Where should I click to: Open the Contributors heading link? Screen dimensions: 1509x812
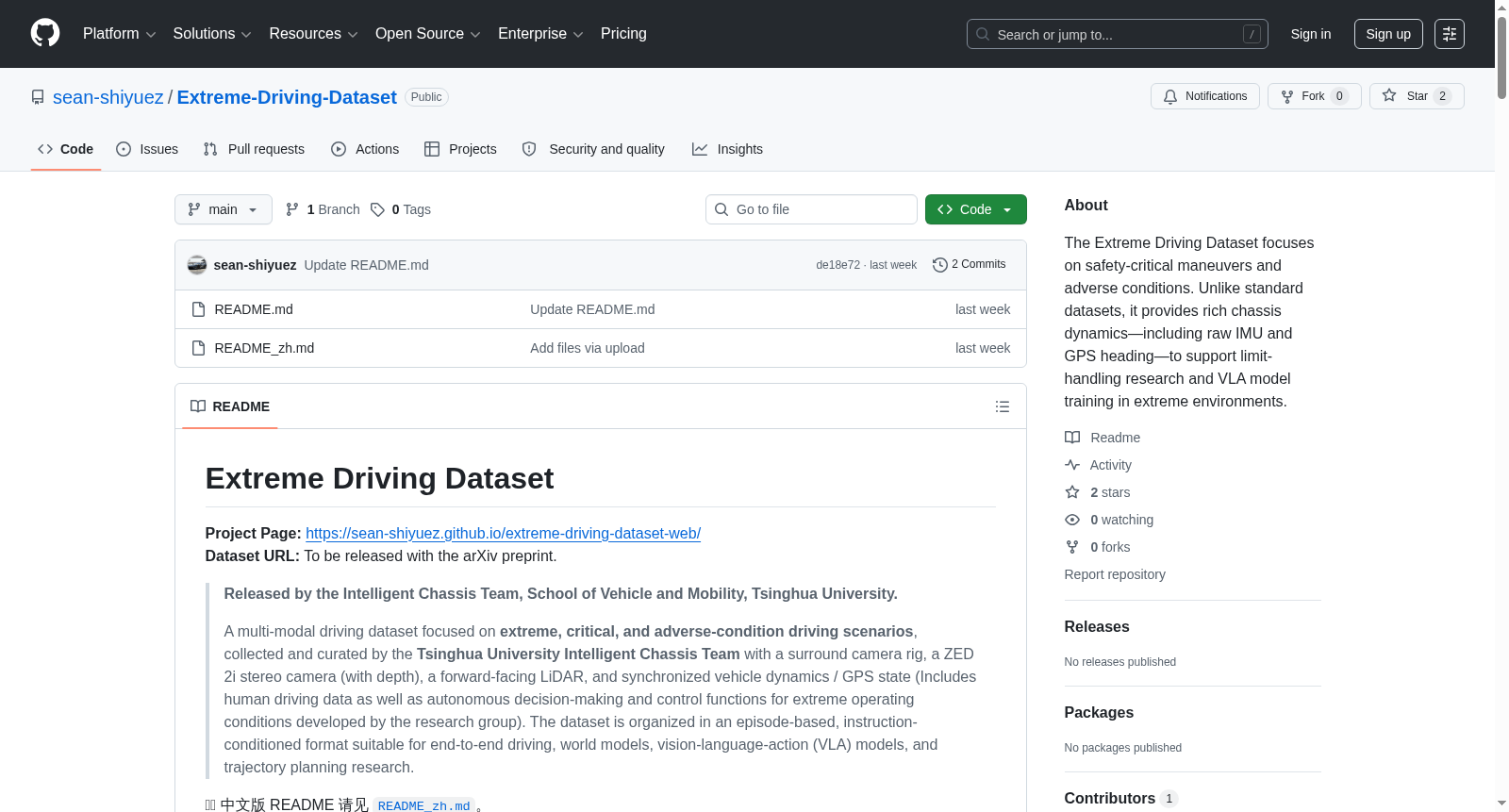[x=1121, y=798]
